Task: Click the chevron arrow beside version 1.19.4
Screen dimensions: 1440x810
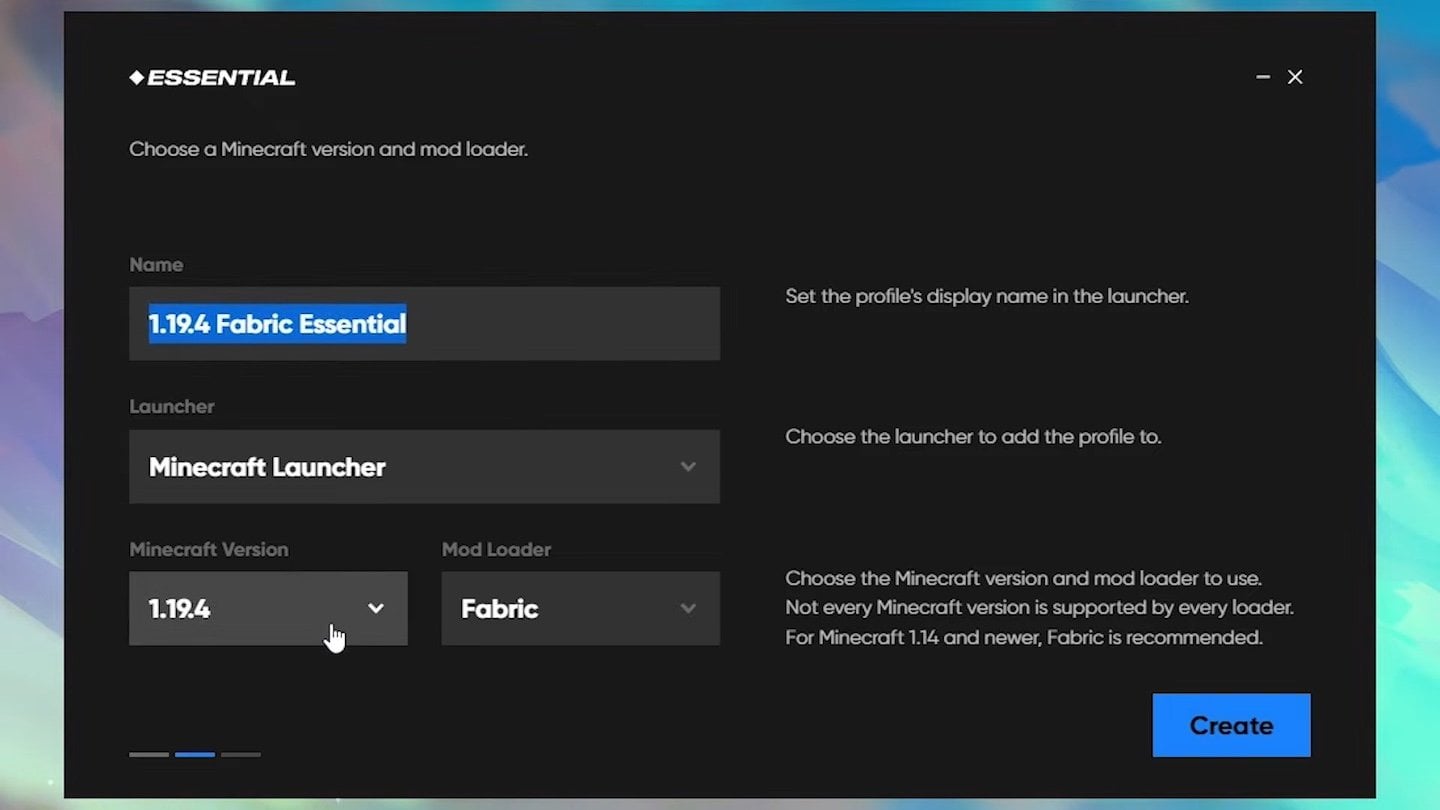Action: [x=376, y=608]
